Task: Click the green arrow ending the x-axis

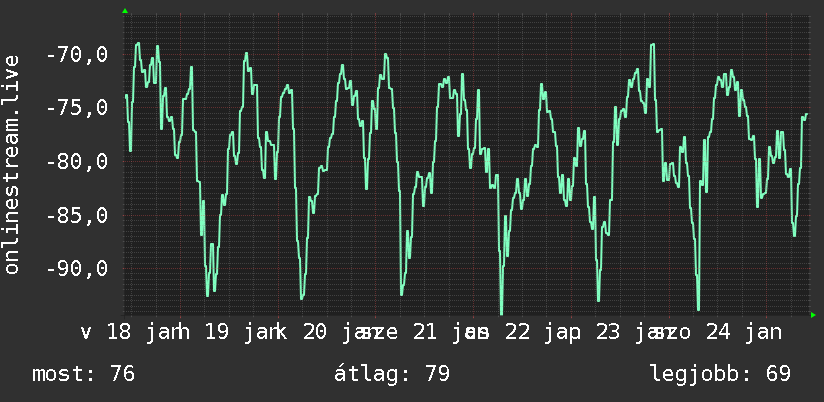Action: coord(813,315)
